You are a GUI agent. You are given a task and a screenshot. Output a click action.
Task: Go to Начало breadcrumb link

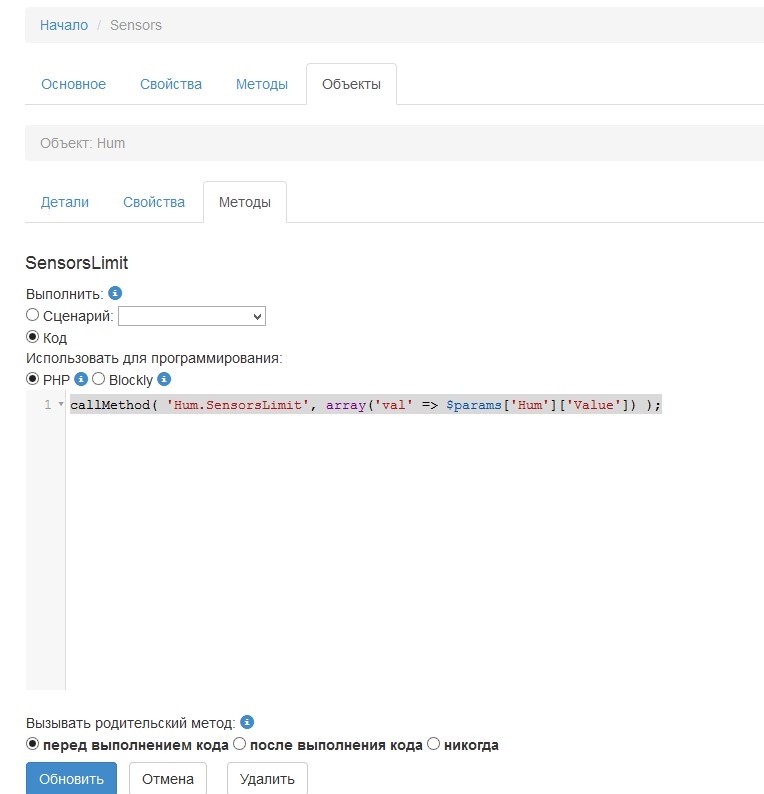64,25
